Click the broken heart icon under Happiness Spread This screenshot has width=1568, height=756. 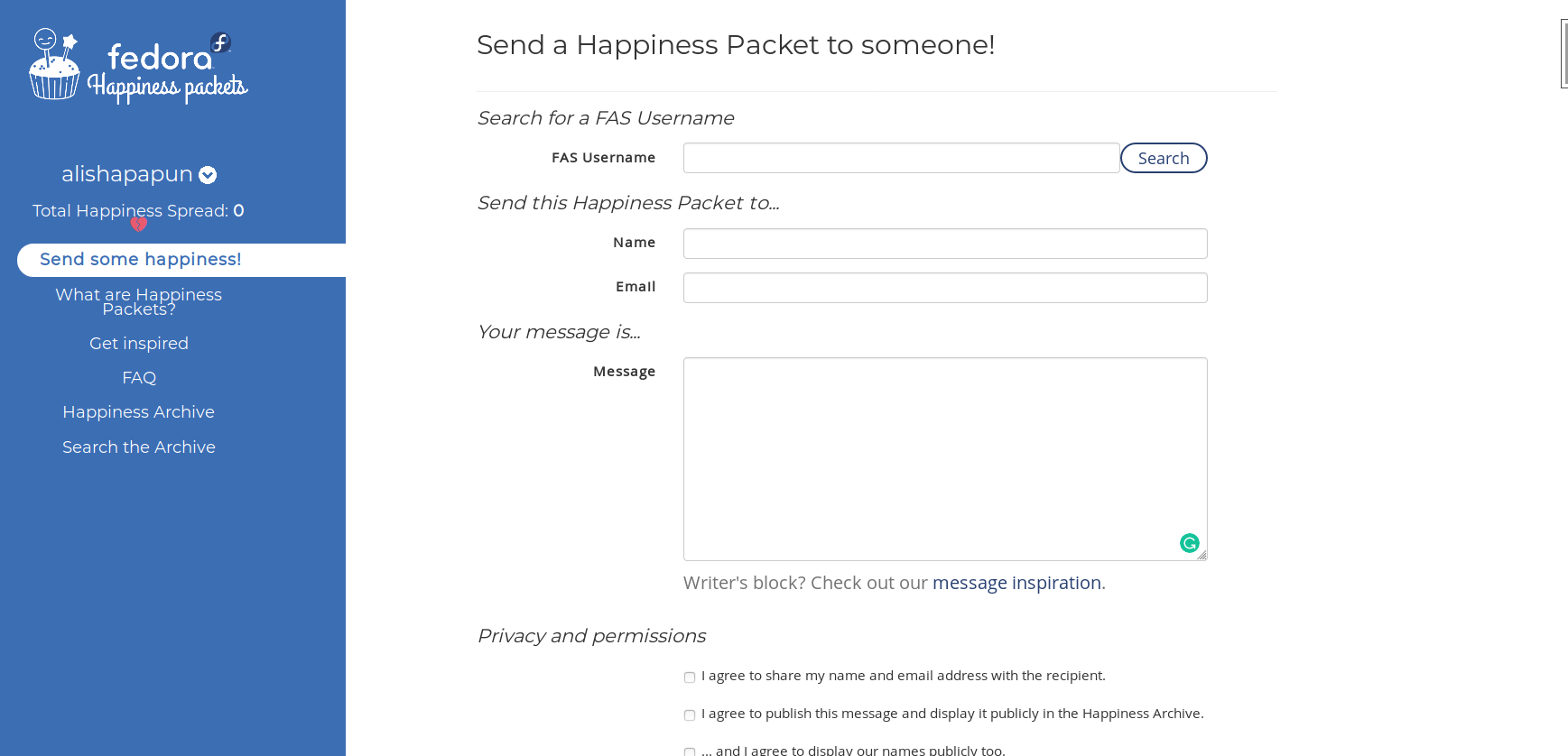point(138,225)
